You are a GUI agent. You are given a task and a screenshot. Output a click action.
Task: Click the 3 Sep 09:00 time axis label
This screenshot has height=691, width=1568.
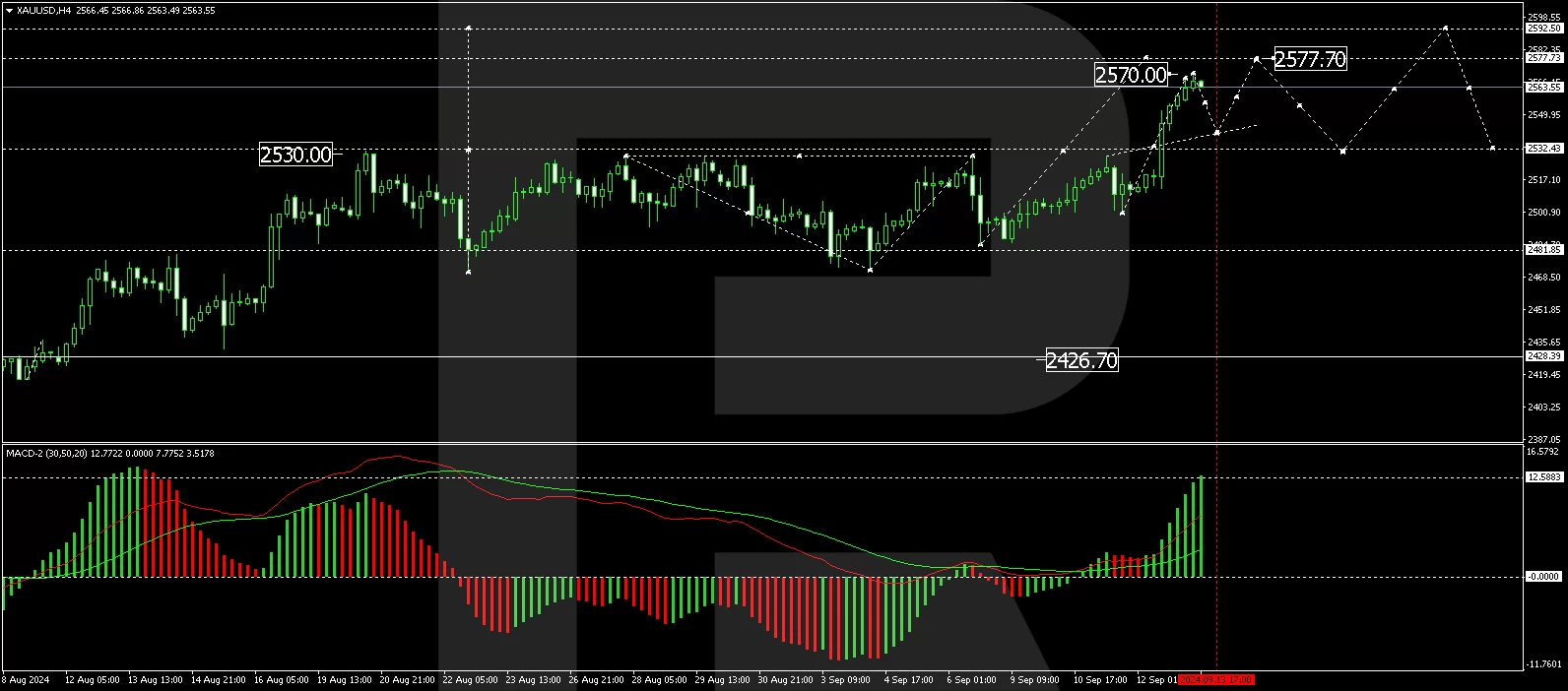pos(846,680)
